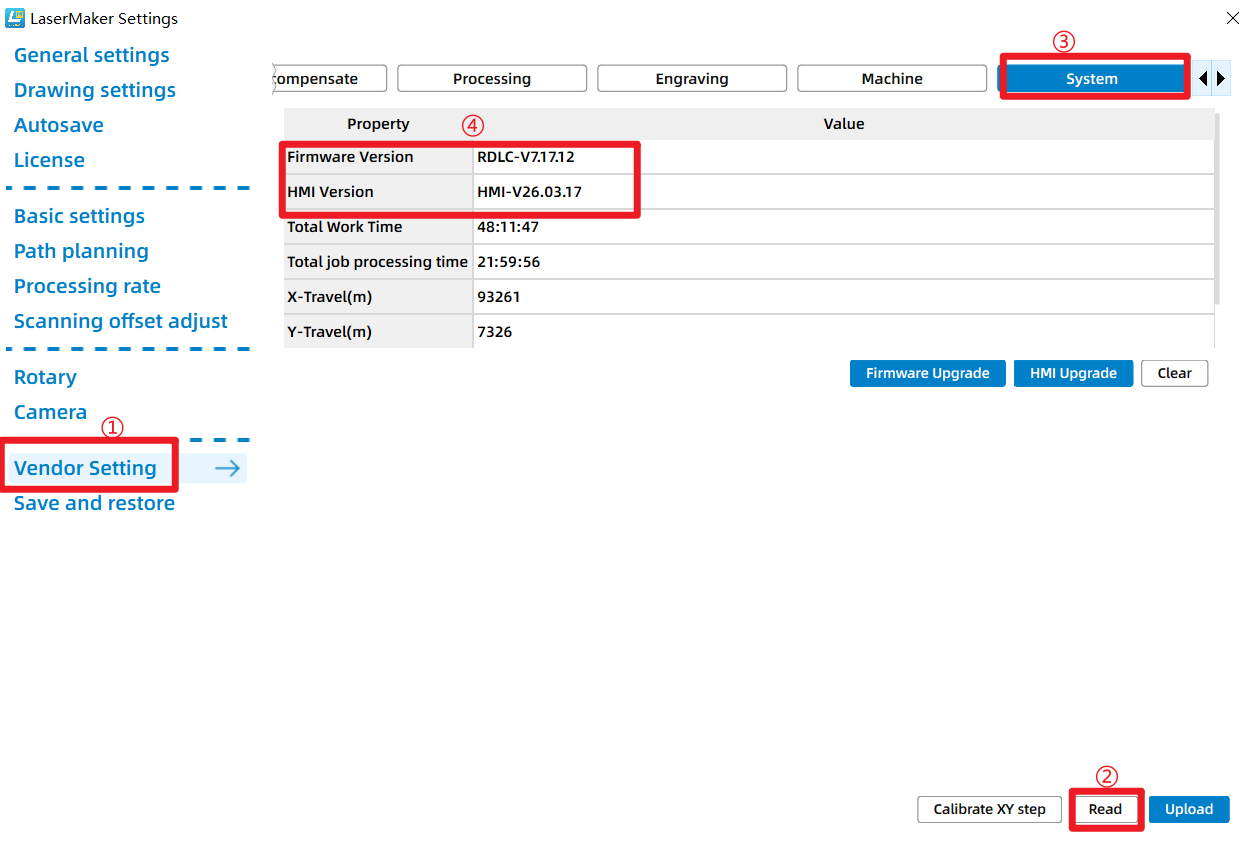Open the Camera settings page
The image size is (1252, 842).
pyautogui.click(x=50, y=412)
